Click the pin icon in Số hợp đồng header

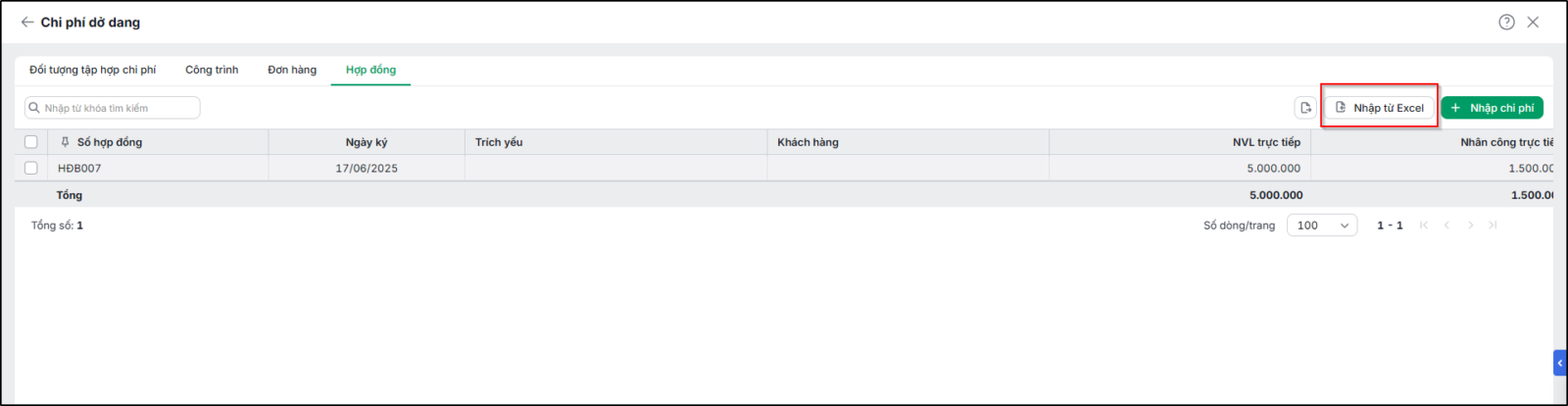(x=66, y=142)
